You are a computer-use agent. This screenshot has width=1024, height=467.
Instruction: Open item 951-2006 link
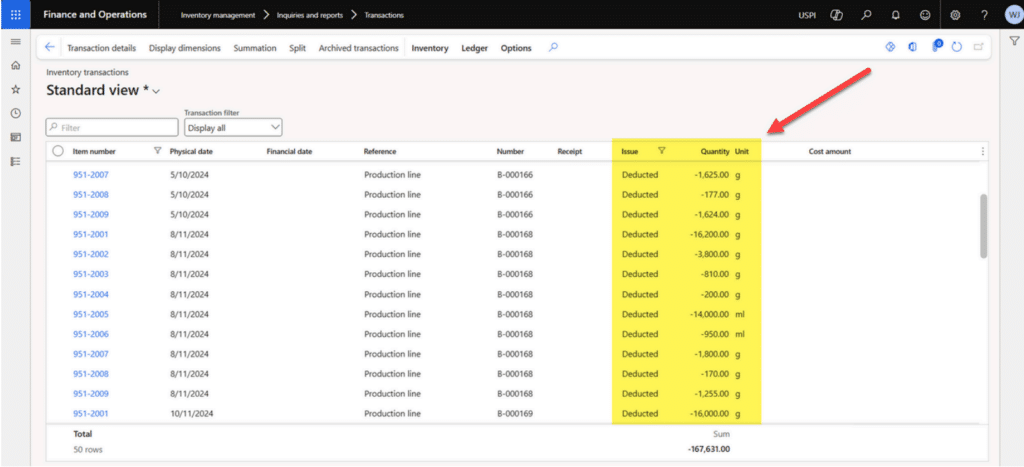(91, 334)
